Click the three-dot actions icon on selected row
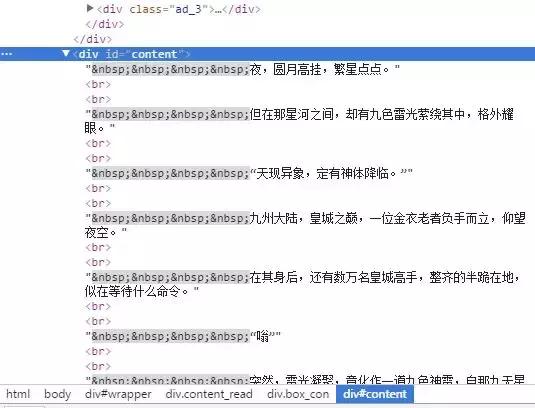Viewport: 535px width, 408px height. [6, 54]
